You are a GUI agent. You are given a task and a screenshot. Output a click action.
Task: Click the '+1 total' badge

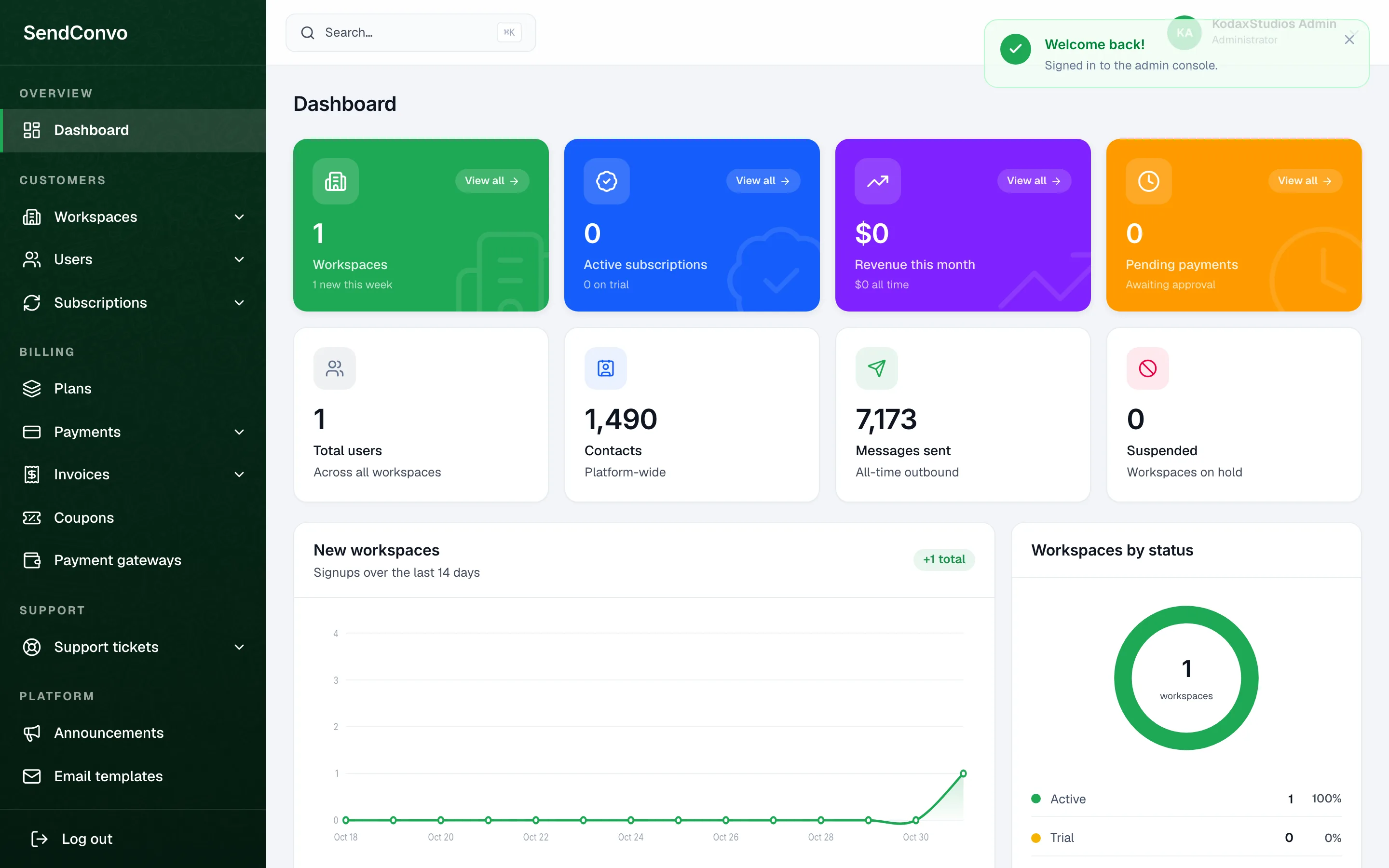(943, 559)
